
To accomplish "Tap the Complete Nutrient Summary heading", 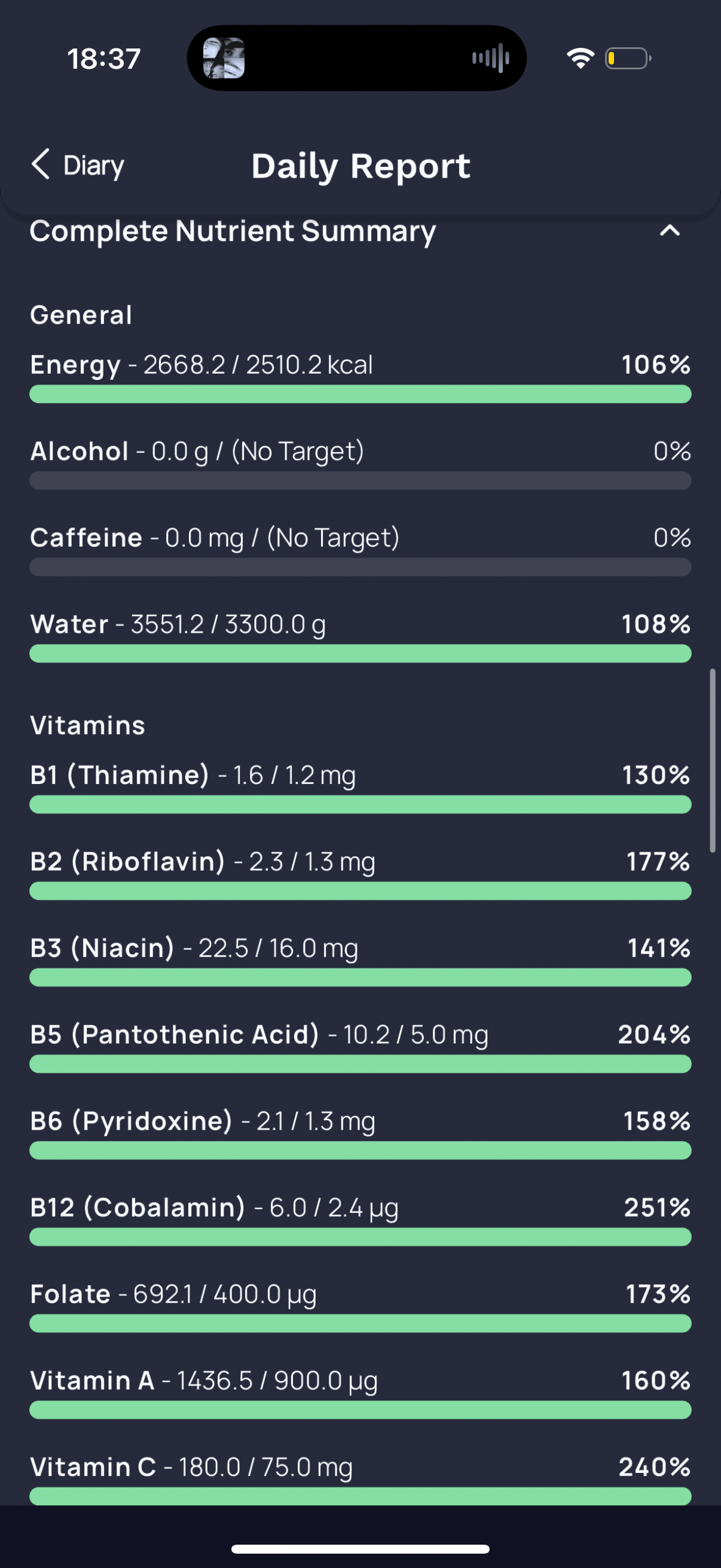I will coord(233,231).
